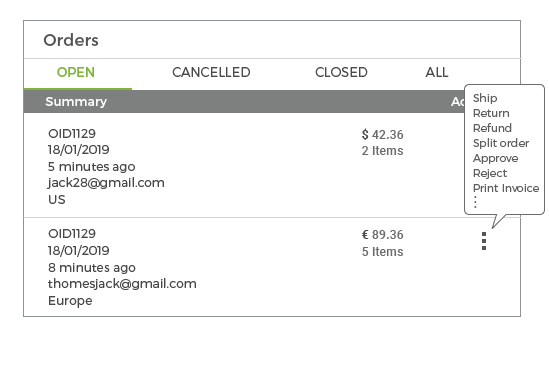
Task: Open the three-dot actions menu for the Europe order
Action: pos(484,241)
